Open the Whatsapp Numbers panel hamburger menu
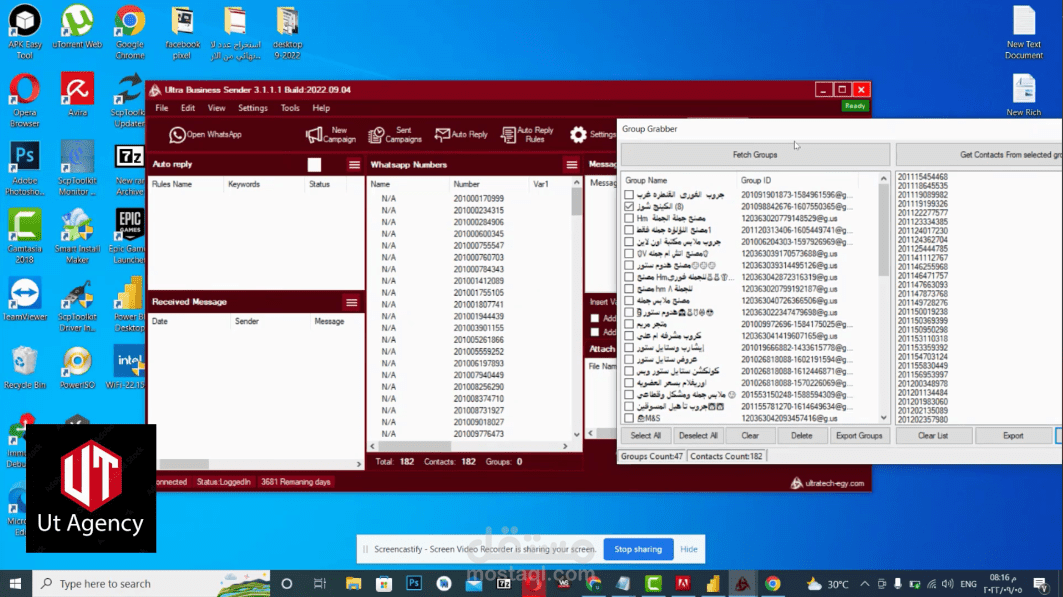 [x=571, y=165]
